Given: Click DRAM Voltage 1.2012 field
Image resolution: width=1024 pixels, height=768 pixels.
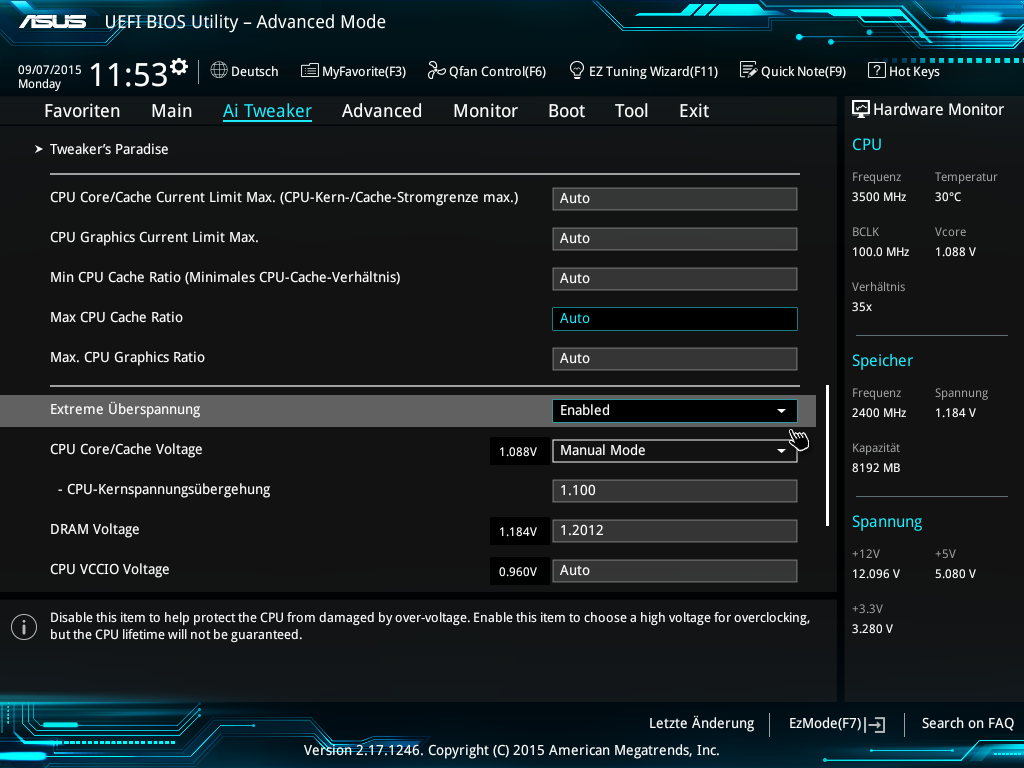Looking at the screenshot, I should (675, 531).
